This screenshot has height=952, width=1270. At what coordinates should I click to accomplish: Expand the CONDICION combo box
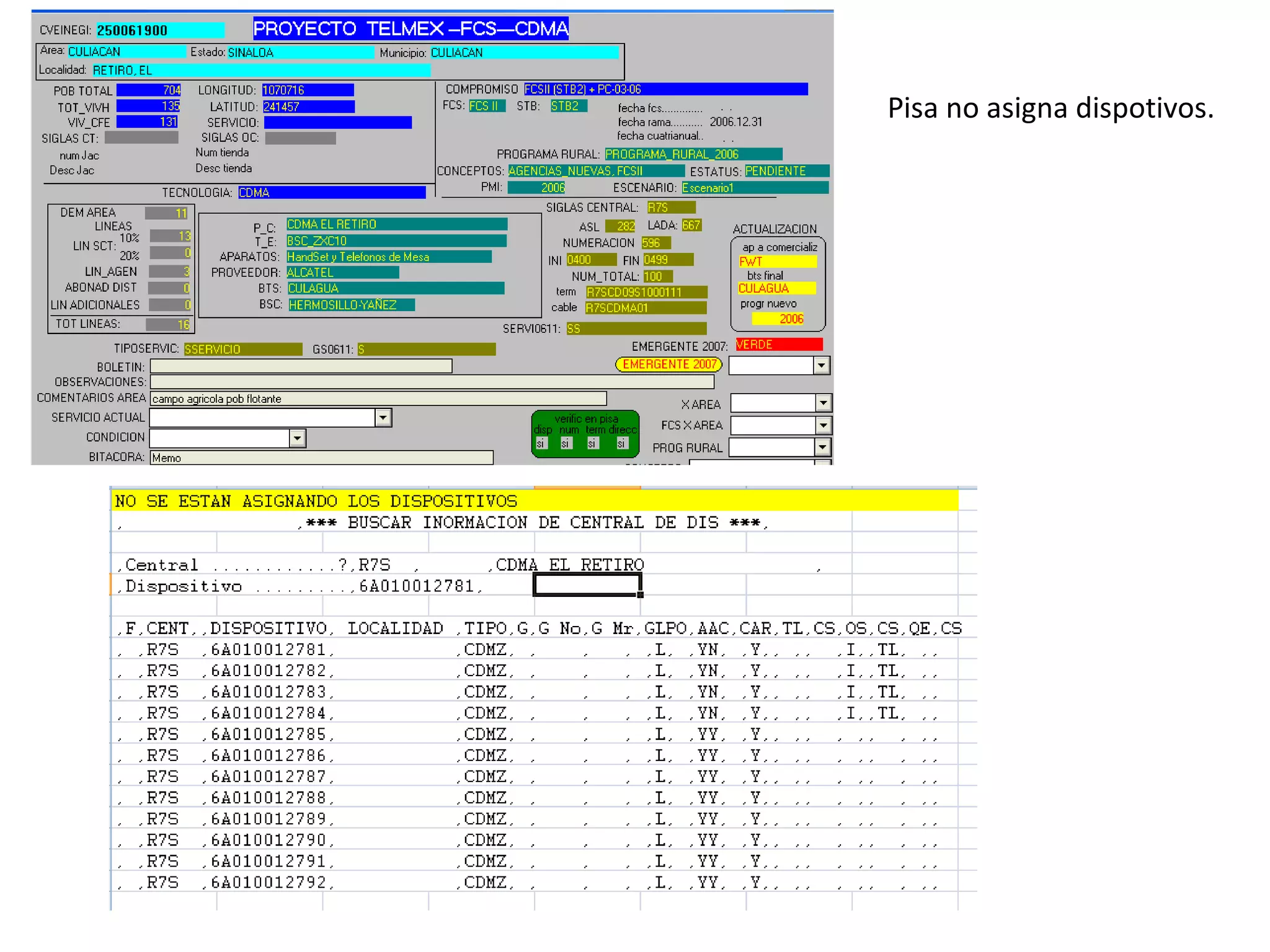click(x=298, y=439)
